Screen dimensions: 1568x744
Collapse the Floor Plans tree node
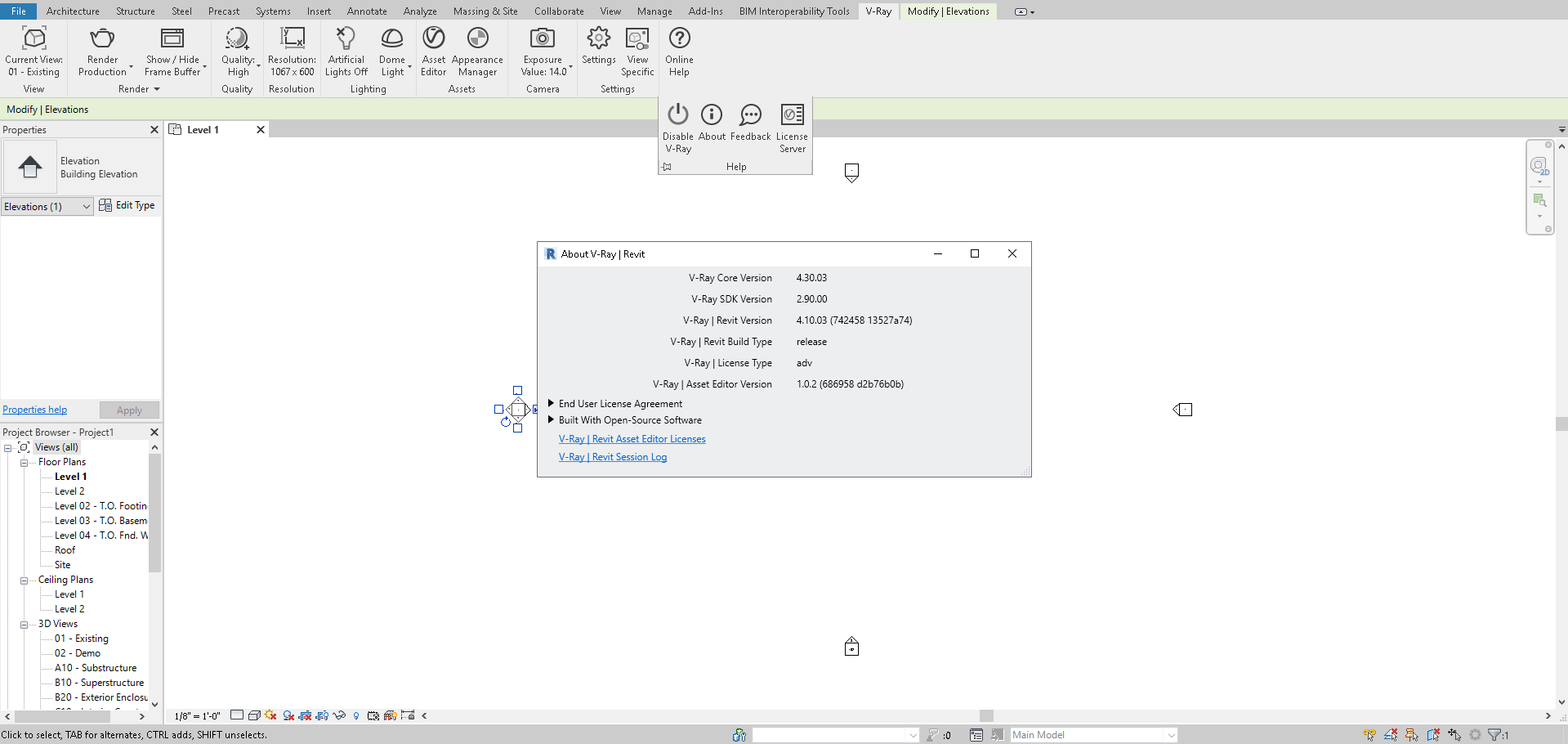point(25,462)
